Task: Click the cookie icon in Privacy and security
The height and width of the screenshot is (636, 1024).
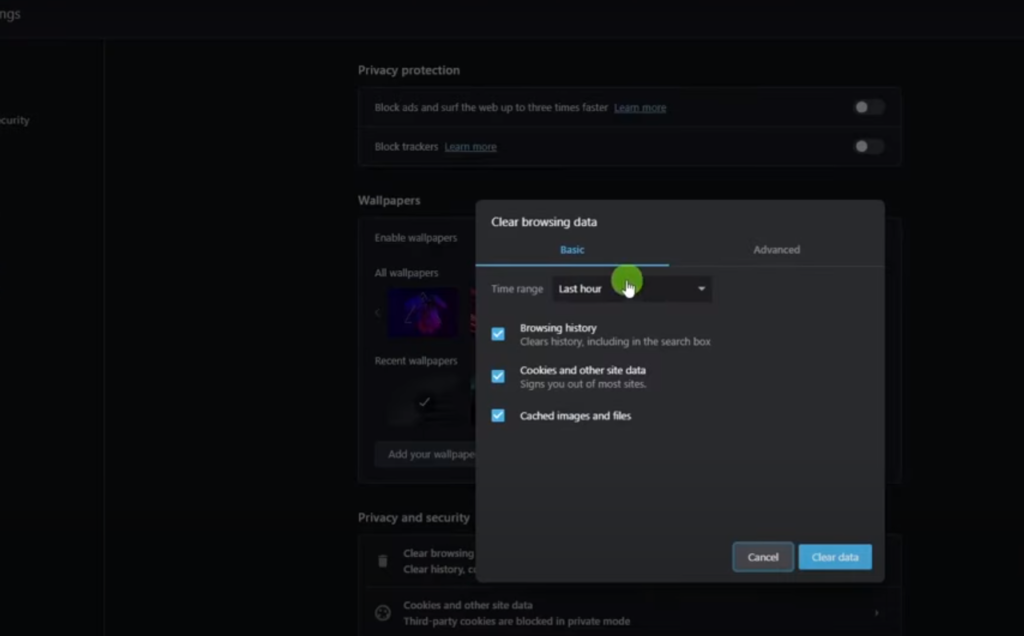Action: (x=382, y=613)
